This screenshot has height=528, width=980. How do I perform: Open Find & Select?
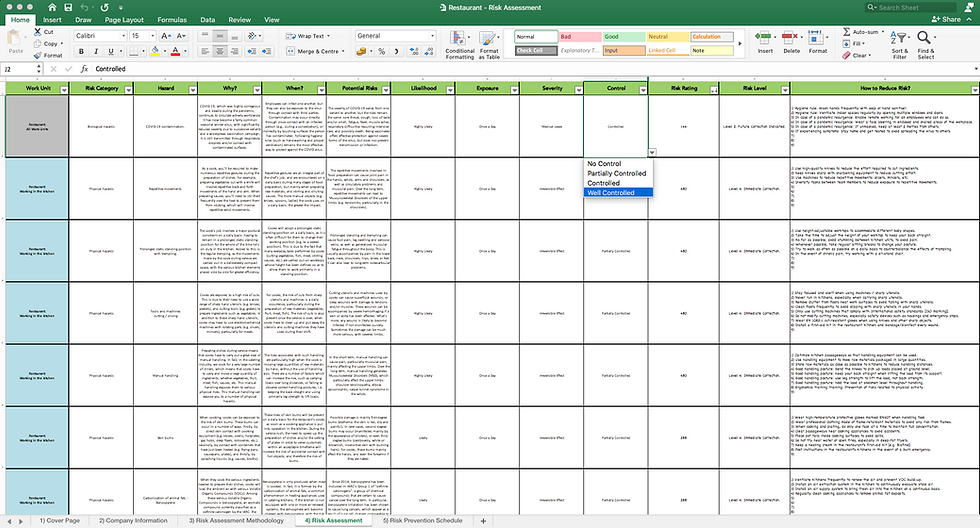click(x=926, y=44)
